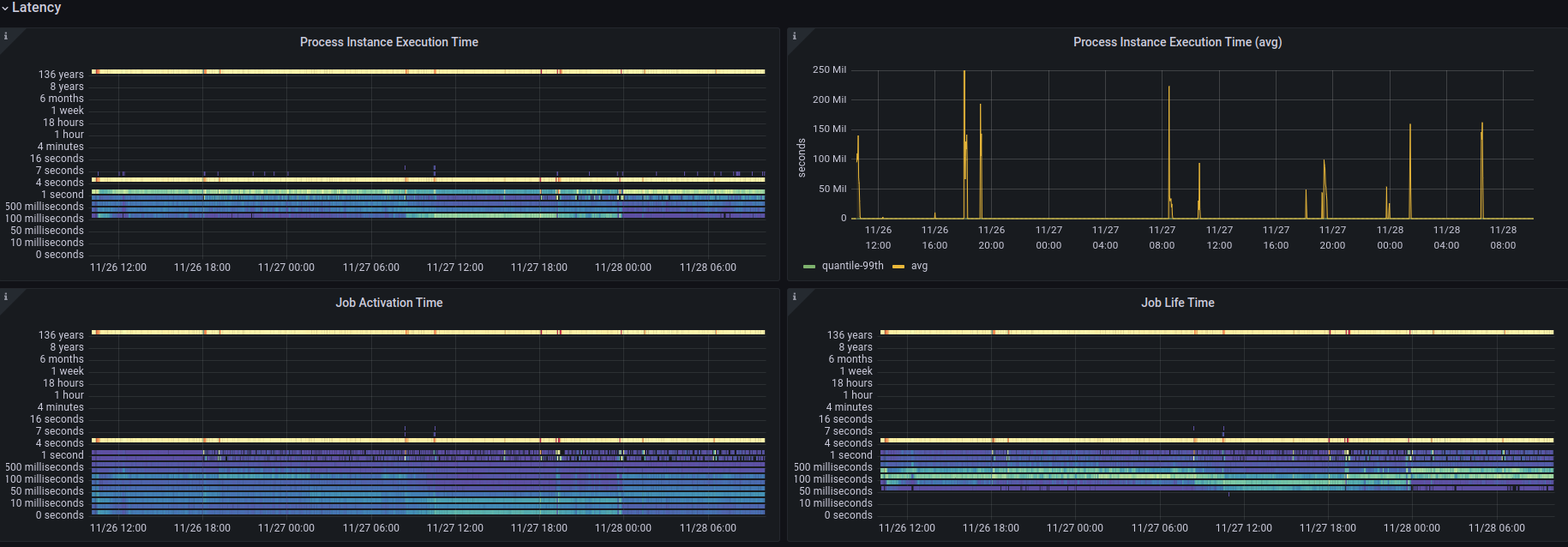1568x547 pixels.
Task: Click the vertical seconds axis label
Action: 802,158
